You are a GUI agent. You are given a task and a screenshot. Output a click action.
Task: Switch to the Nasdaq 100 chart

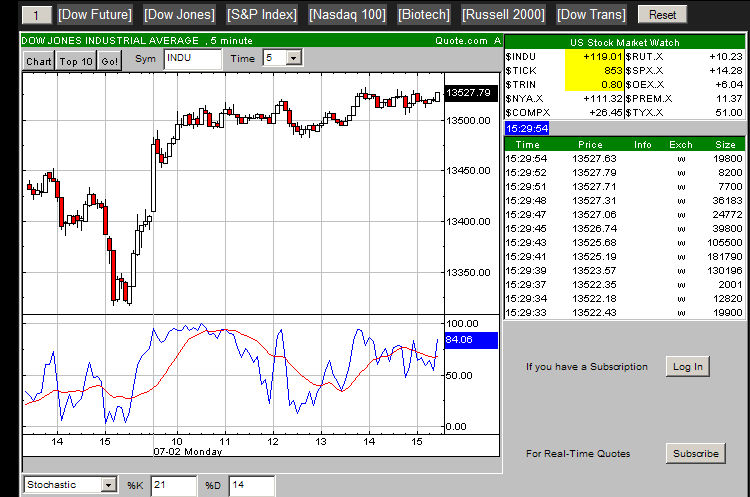tap(347, 14)
